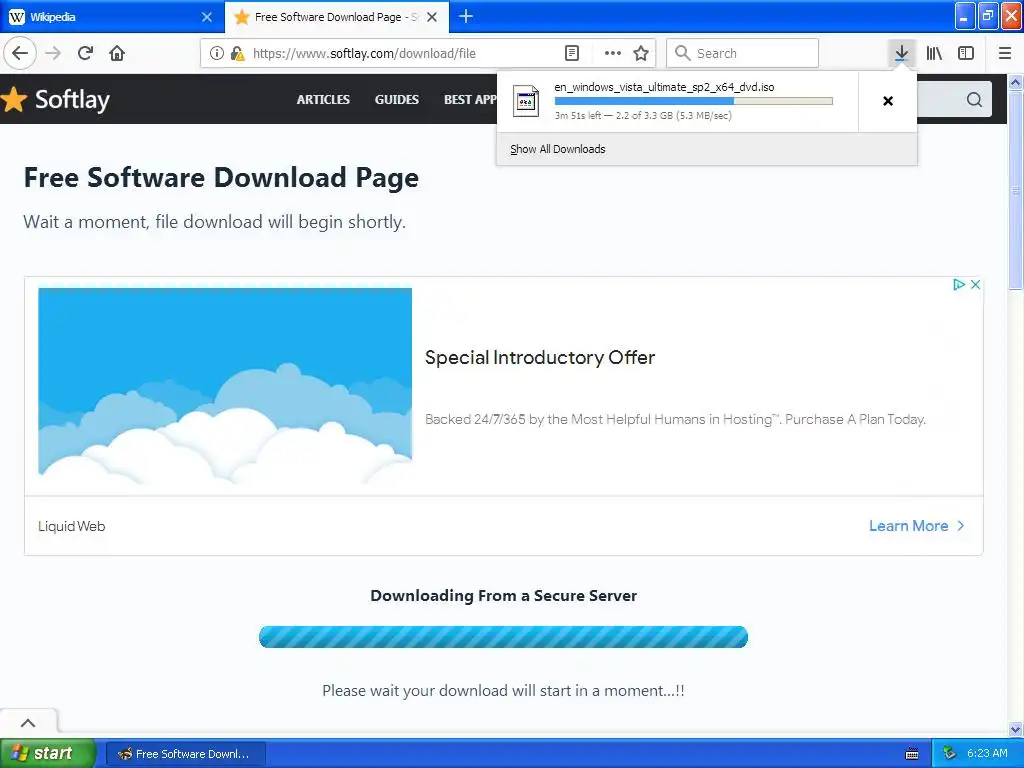The image size is (1024, 768).
Task: Go back to the previous page
Action: [x=20, y=53]
